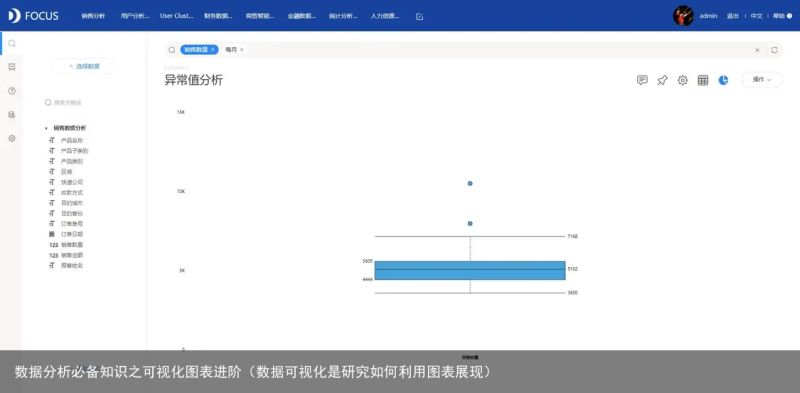Open the edit icon in top navigation

(x=419, y=16)
